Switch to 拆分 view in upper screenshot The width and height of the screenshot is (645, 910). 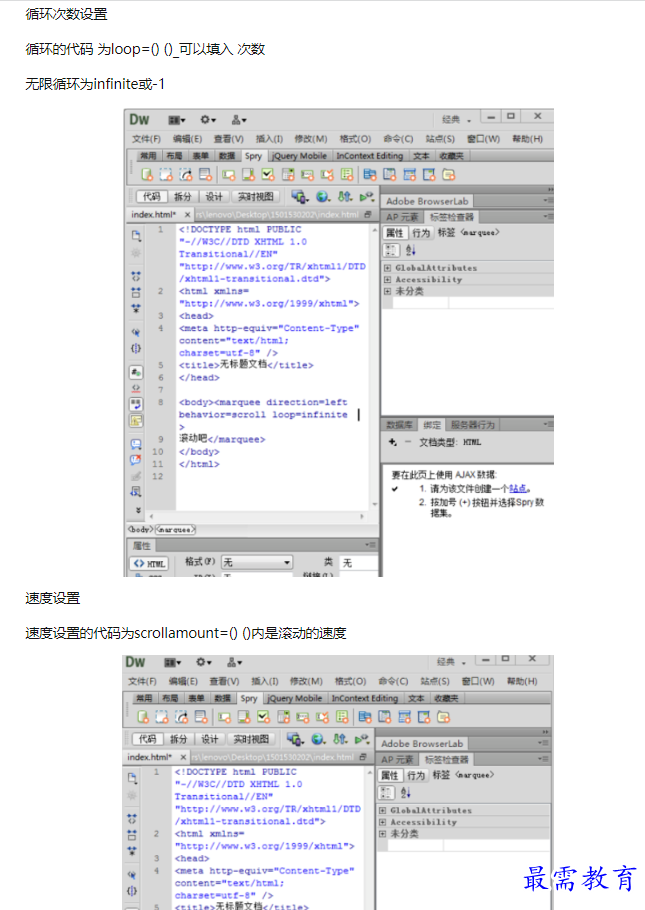pos(183,197)
